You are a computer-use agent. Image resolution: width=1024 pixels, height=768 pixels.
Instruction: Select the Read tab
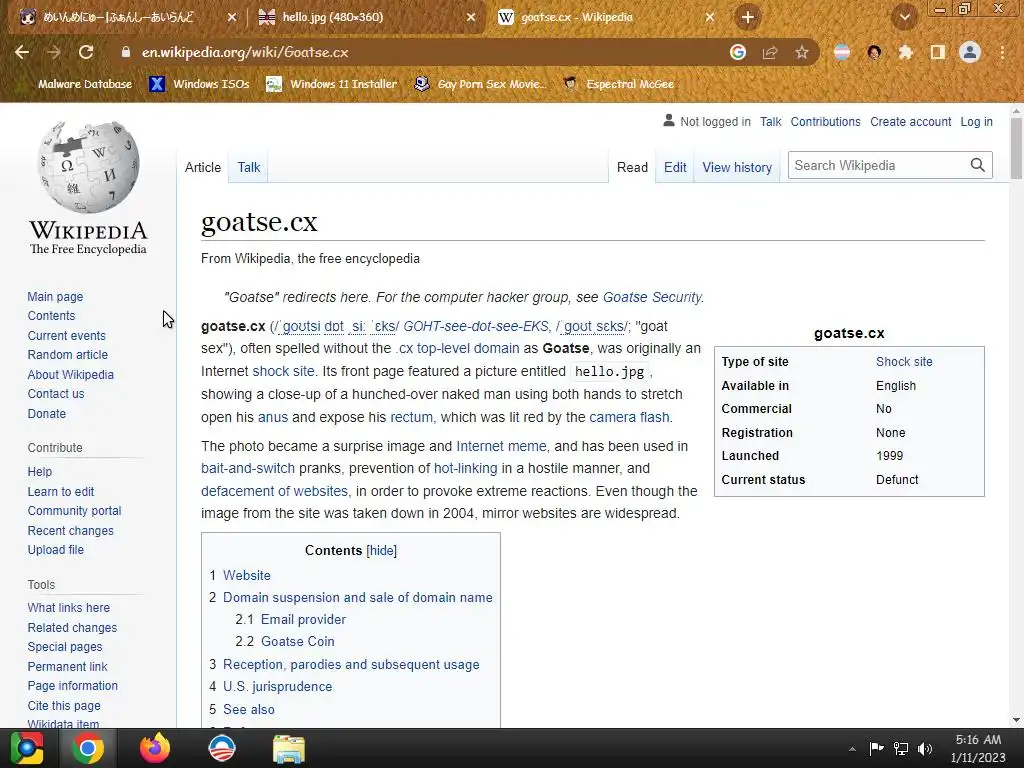pos(632,167)
